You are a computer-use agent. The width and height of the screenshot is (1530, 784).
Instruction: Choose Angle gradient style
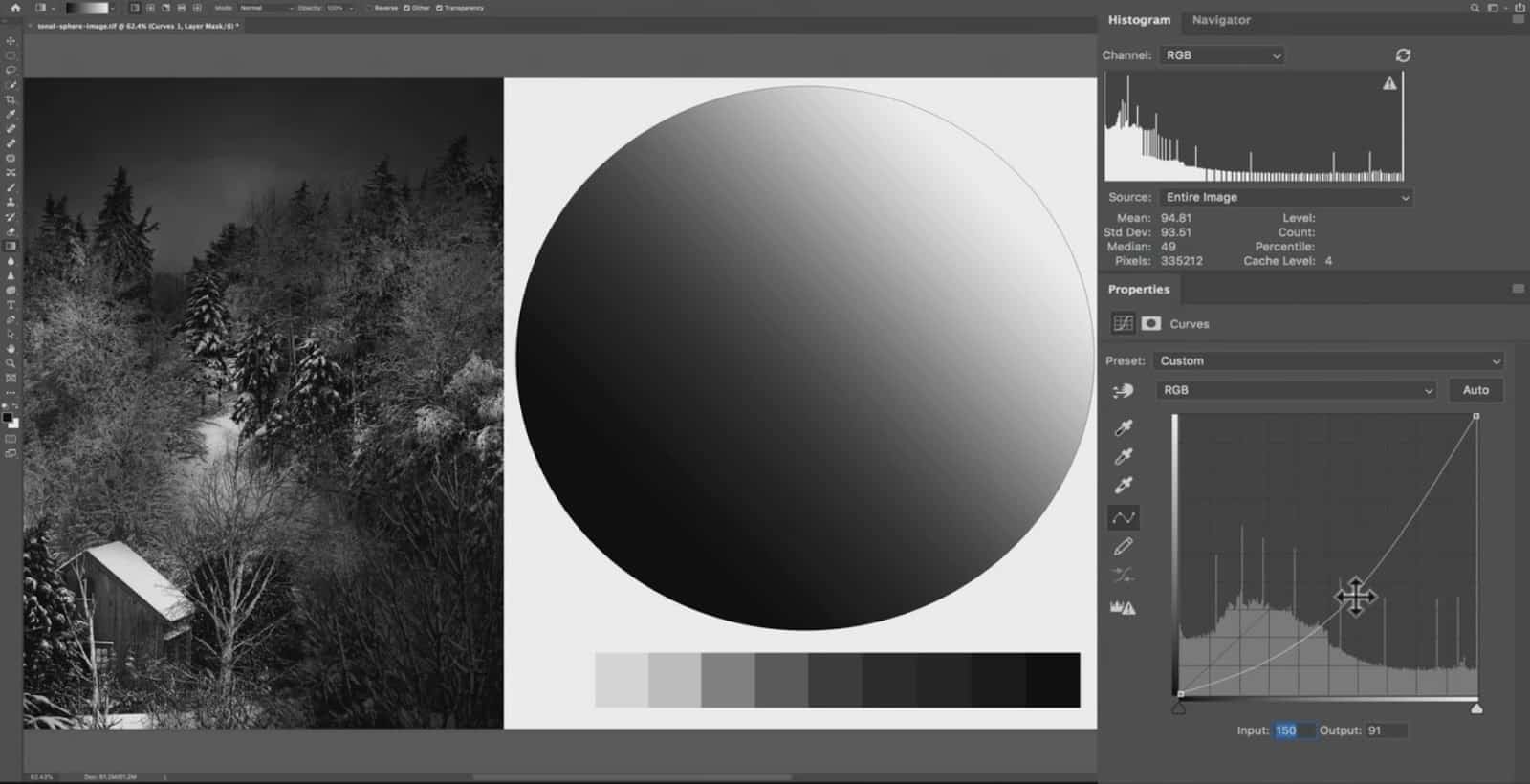[165, 8]
